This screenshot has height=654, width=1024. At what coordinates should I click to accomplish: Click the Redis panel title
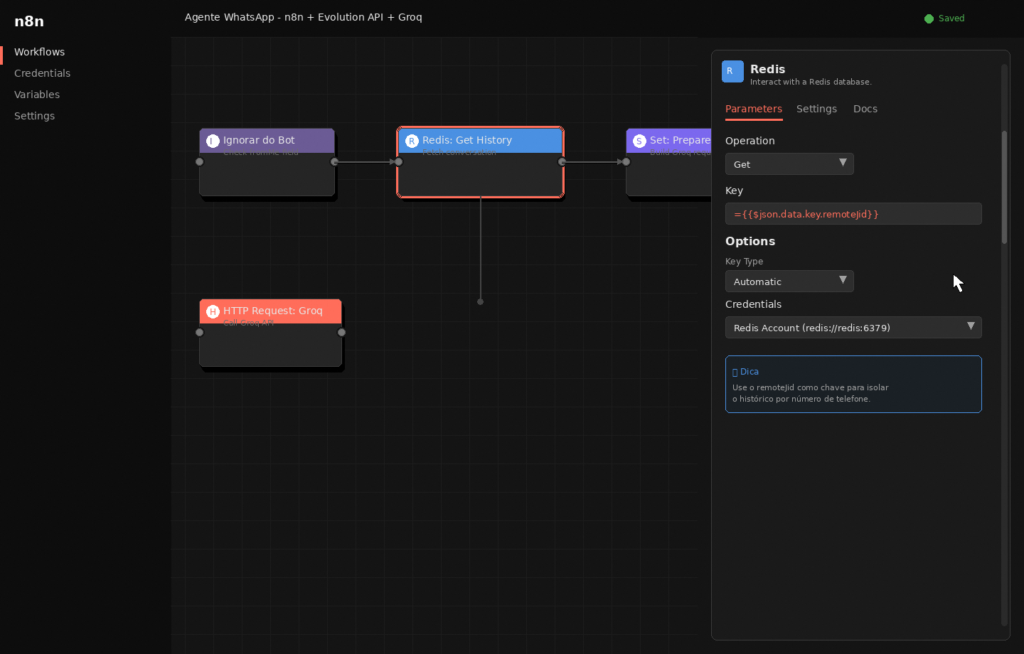(767, 69)
